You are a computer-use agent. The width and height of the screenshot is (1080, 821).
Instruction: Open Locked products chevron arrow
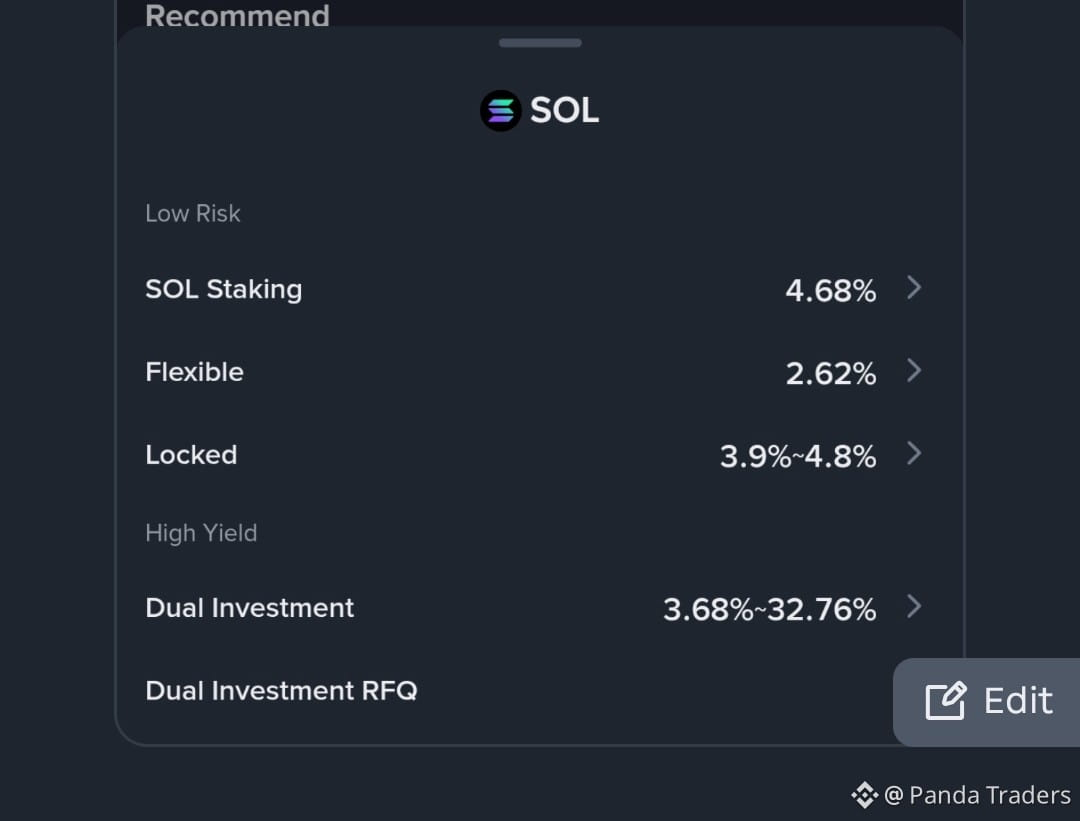click(914, 453)
